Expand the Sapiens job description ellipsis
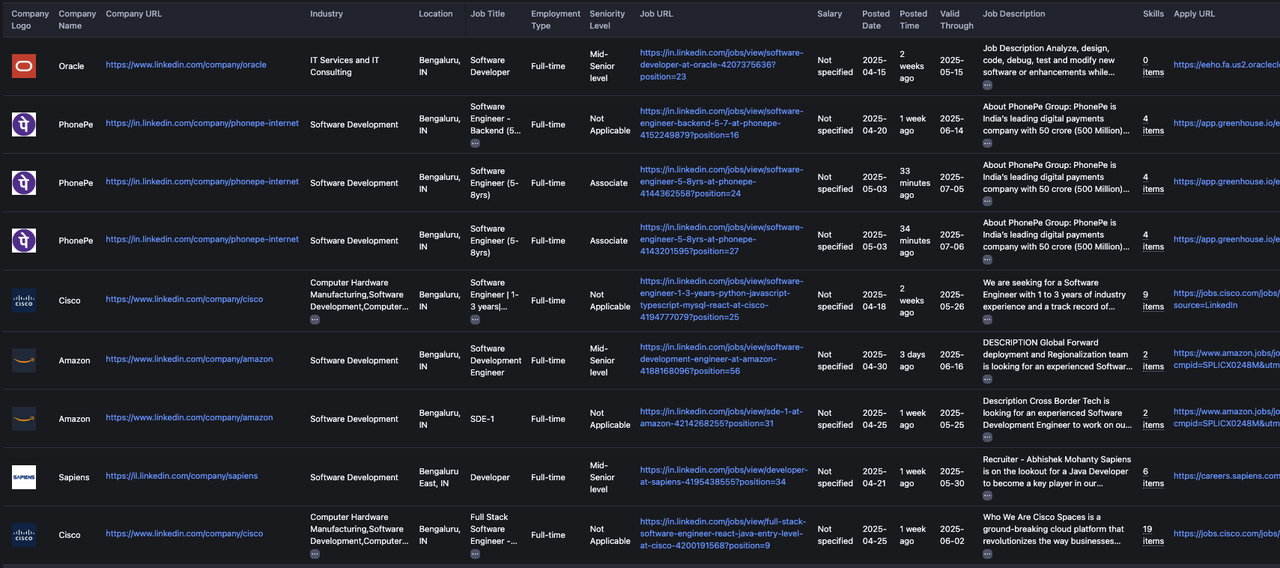 tap(988, 496)
